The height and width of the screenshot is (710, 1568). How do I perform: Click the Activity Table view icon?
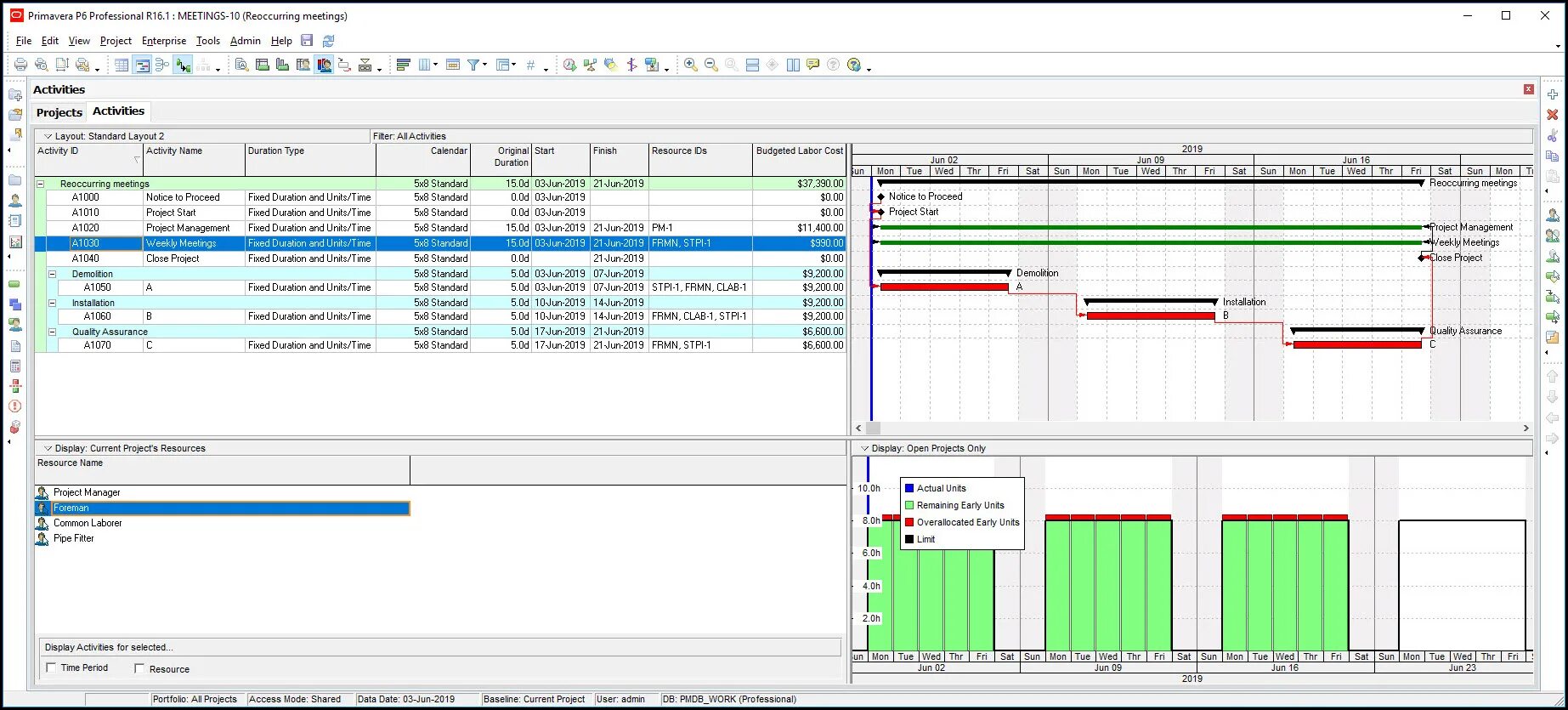point(122,65)
